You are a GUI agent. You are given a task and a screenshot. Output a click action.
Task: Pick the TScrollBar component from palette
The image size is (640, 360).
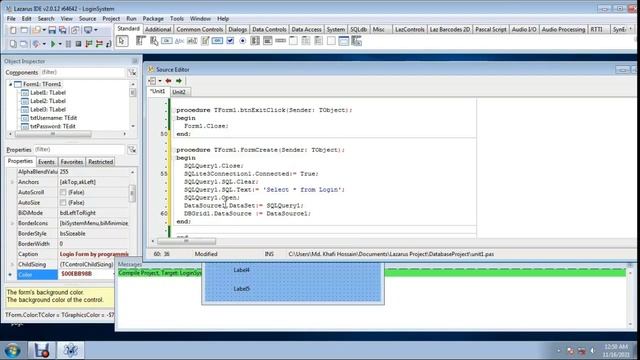280,41
